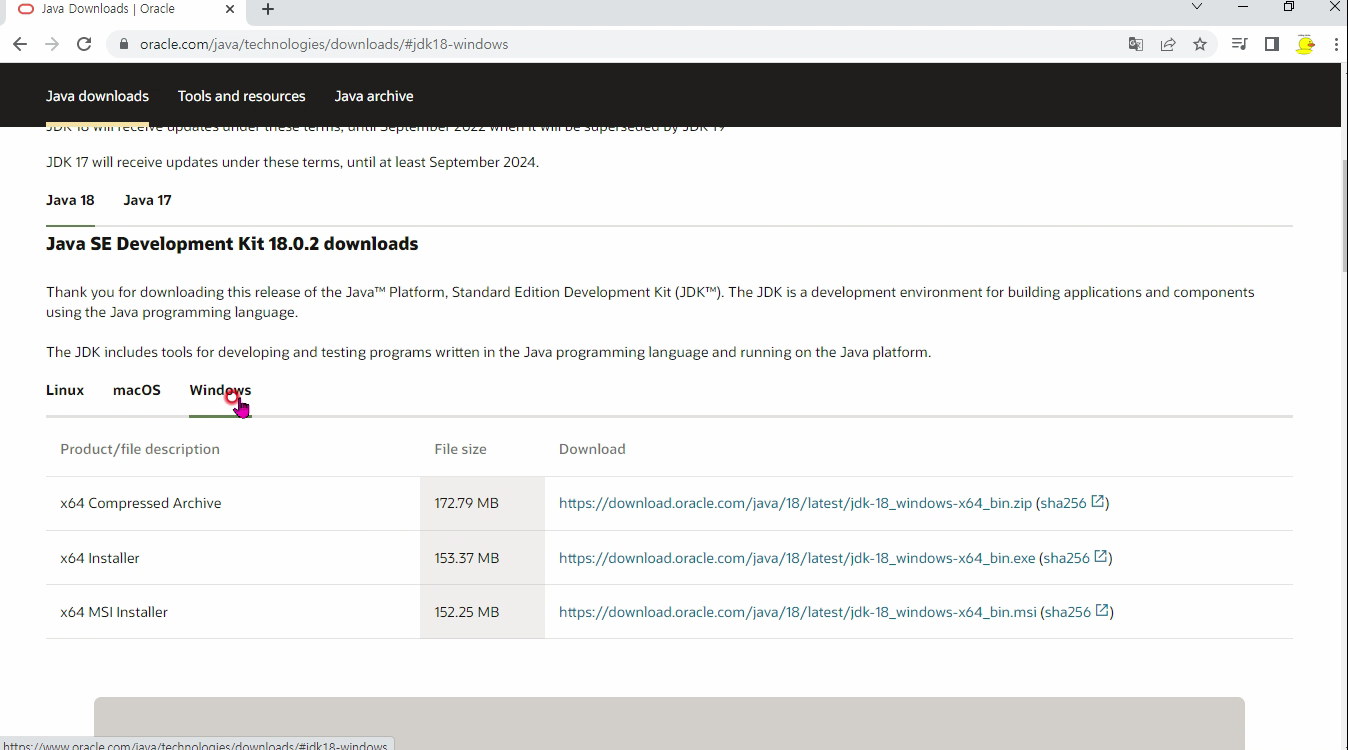Click external link icon beside msi sha256
Screen dimensions: 1348x750
tap(1102, 611)
